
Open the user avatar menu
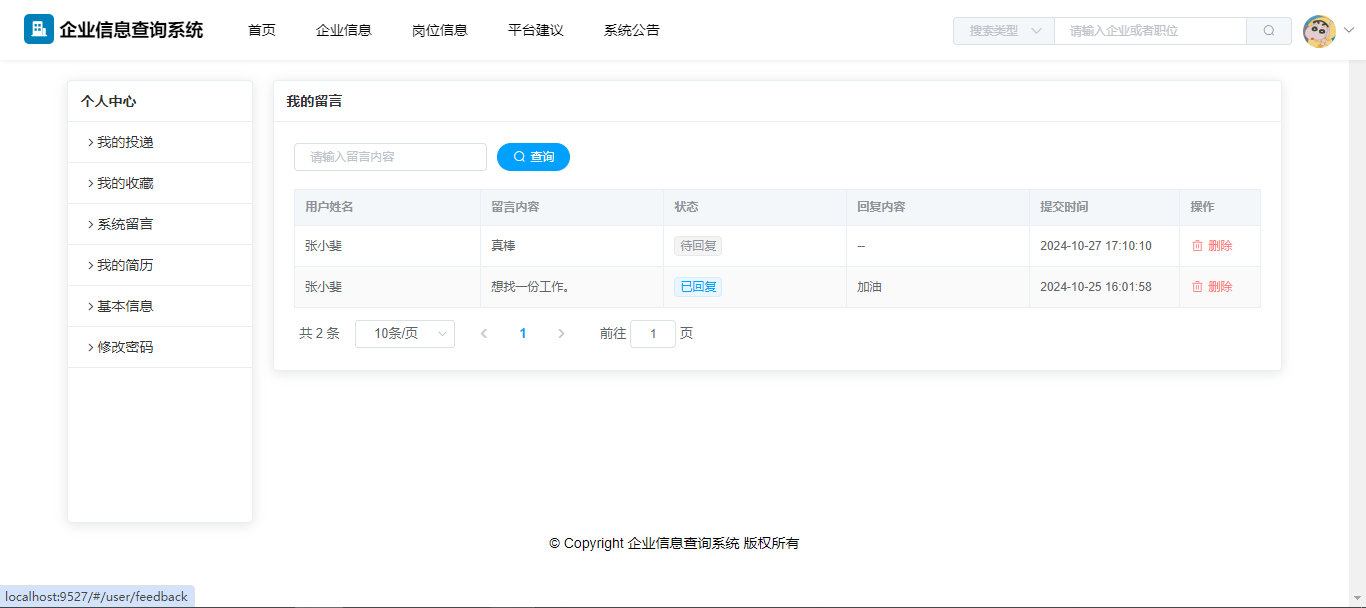[x=1320, y=31]
